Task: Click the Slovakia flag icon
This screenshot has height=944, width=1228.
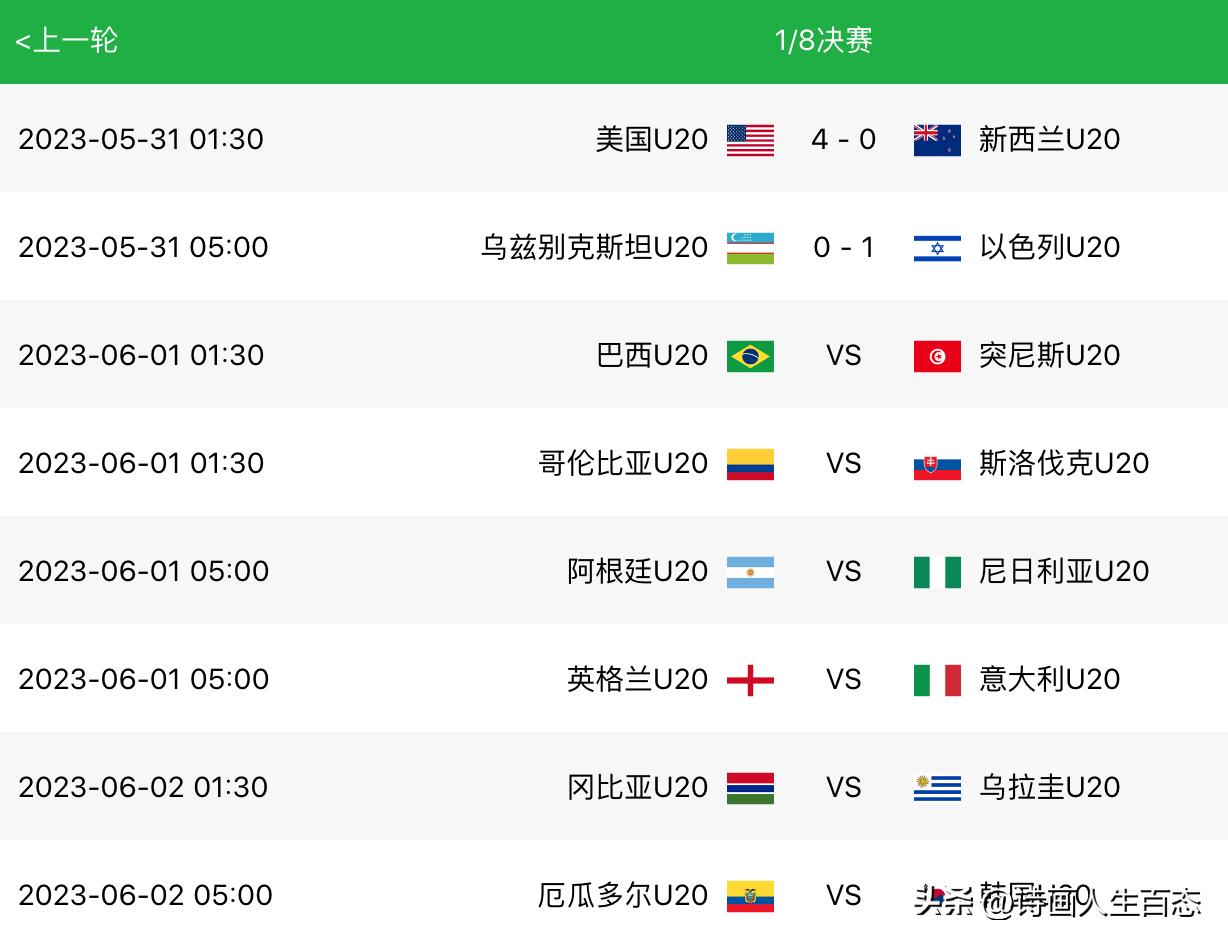Action: coord(937,464)
